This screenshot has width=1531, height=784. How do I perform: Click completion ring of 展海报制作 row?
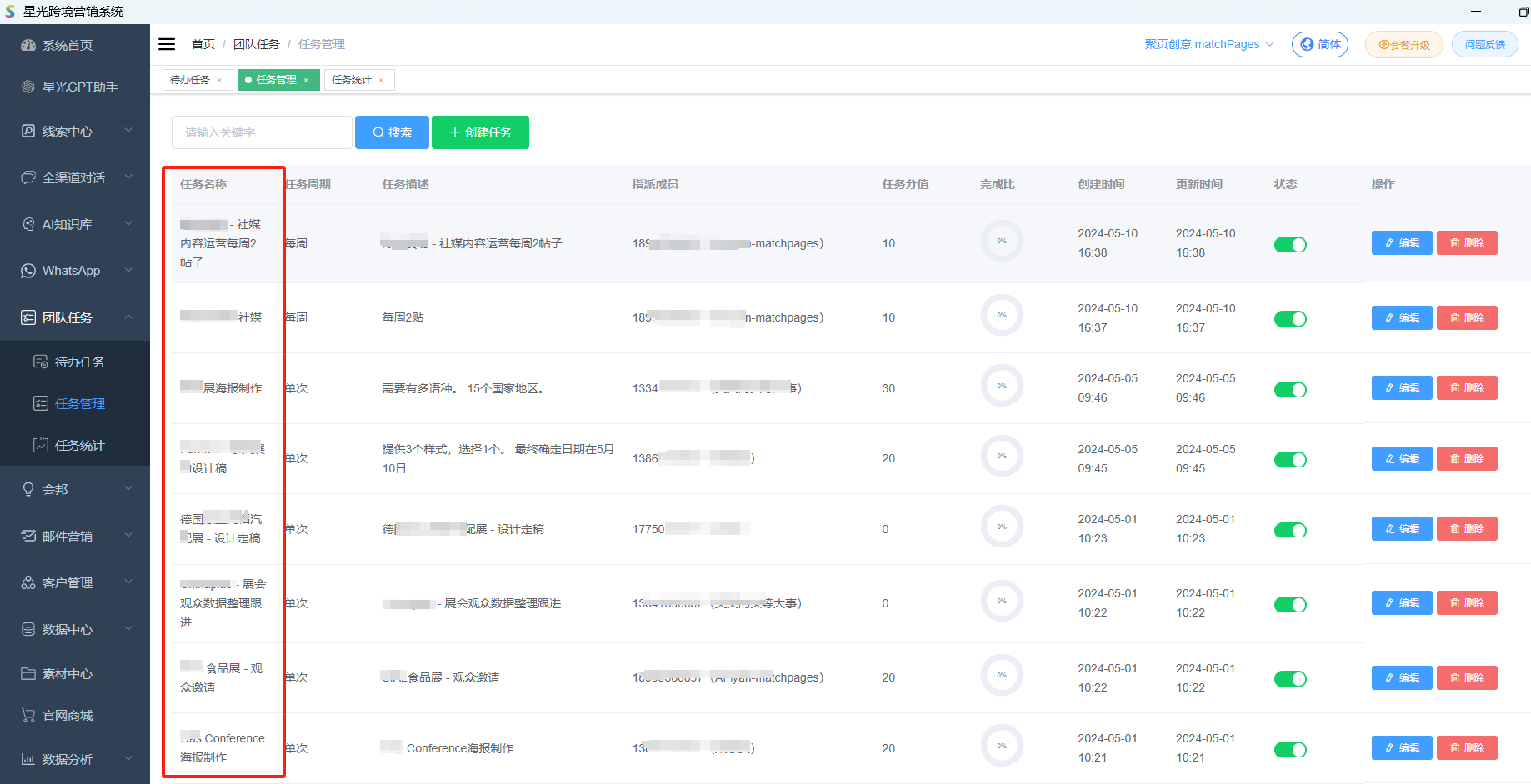tap(1002, 387)
